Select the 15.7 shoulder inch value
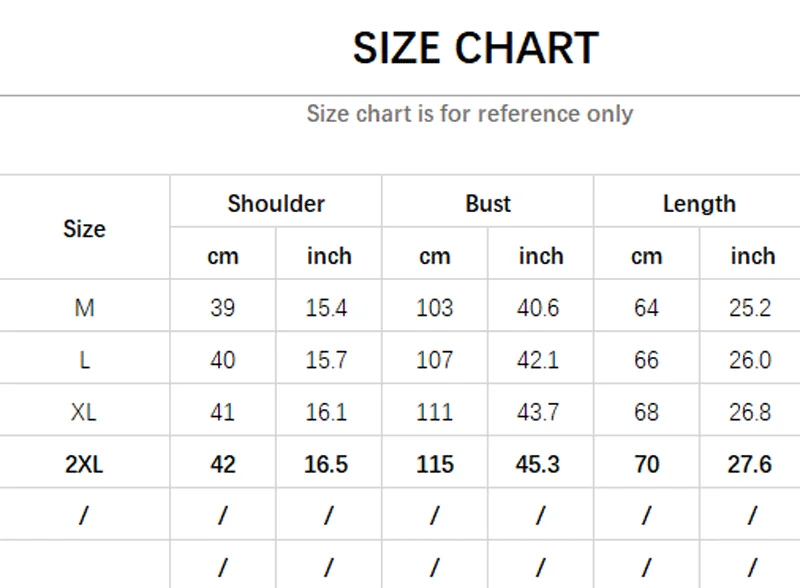This screenshot has width=800, height=588. [327, 360]
